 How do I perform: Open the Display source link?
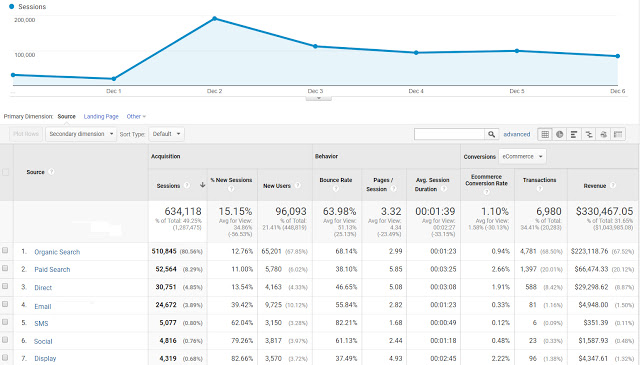(45, 358)
